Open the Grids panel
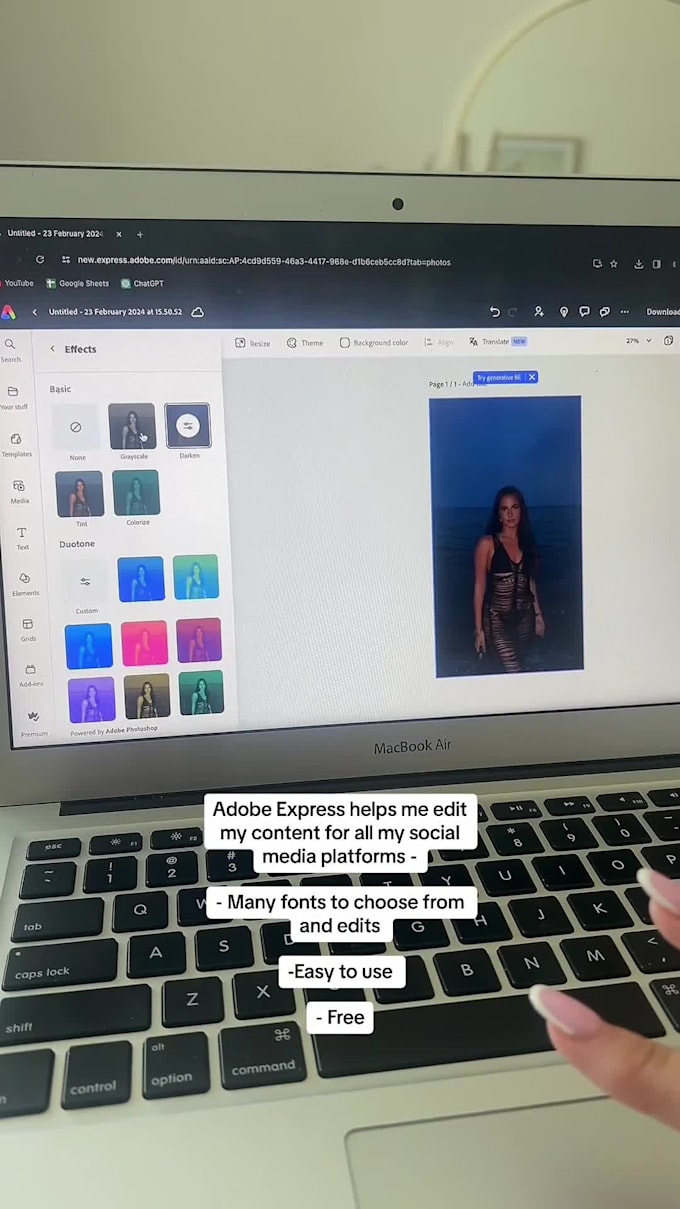 tap(28, 629)
